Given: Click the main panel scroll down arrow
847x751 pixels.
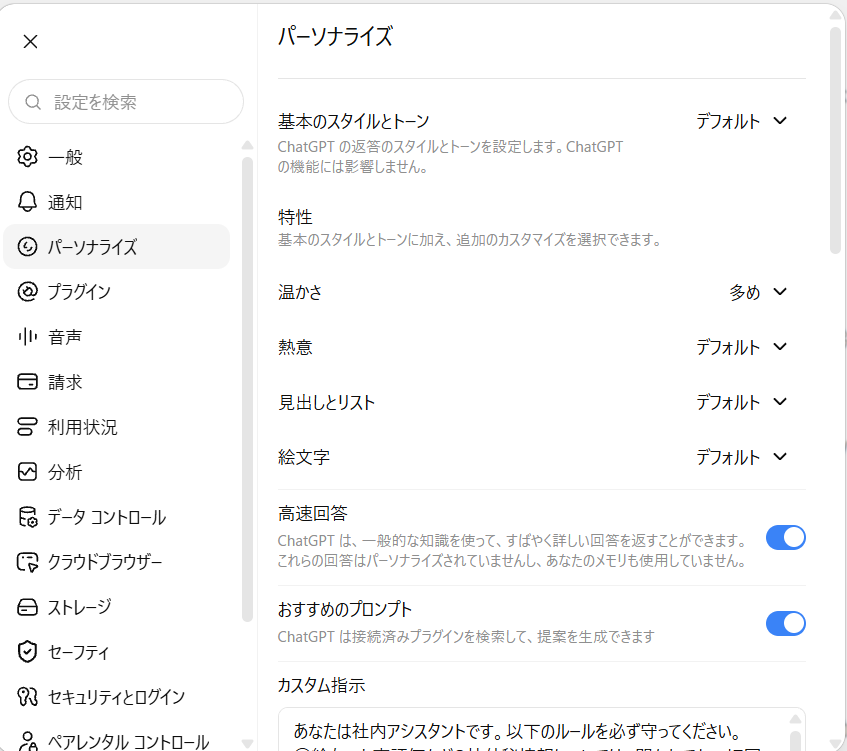Looking at the screenshot, I should coord(835,744).
